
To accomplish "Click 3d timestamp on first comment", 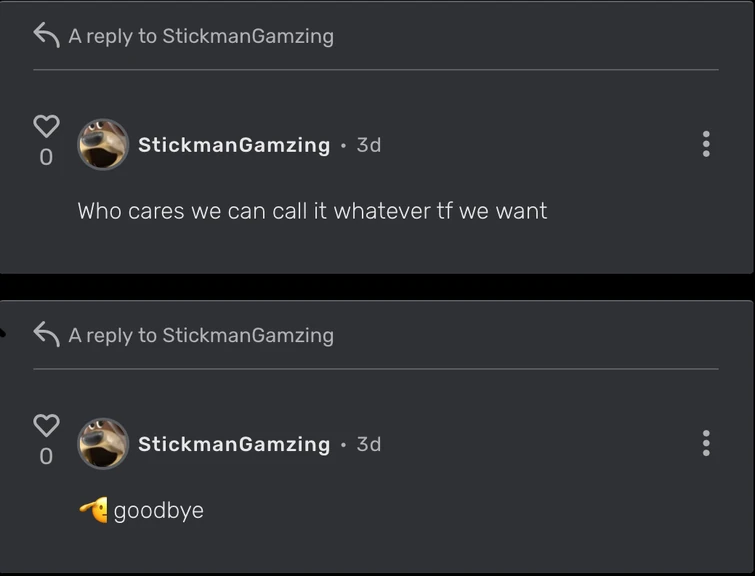I will pyautogui.click(x=369, y=145).
